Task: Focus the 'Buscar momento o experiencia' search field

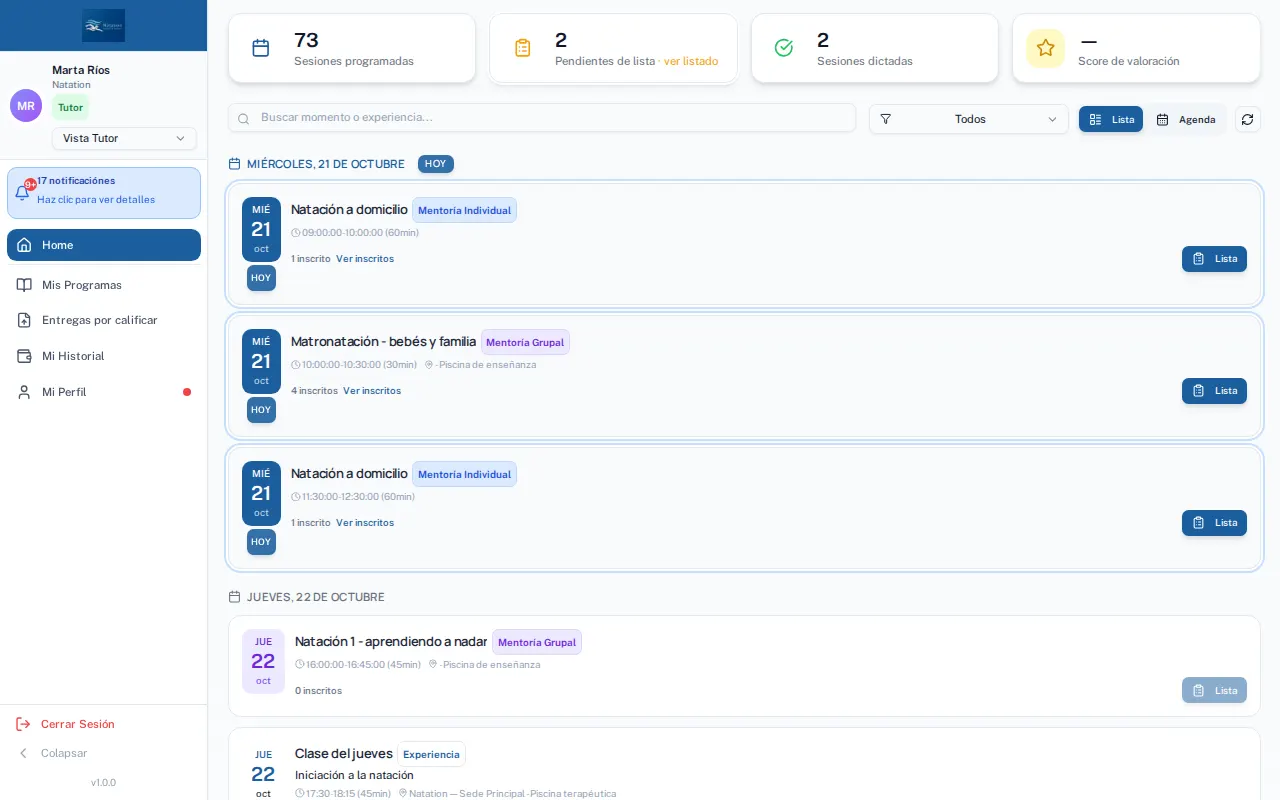Action: (542, 118)
